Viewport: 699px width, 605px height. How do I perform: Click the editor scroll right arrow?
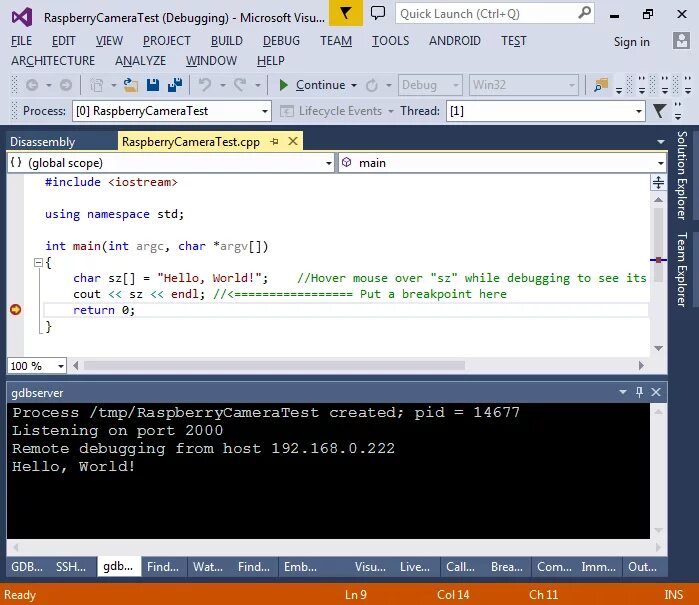coord(641,366)
